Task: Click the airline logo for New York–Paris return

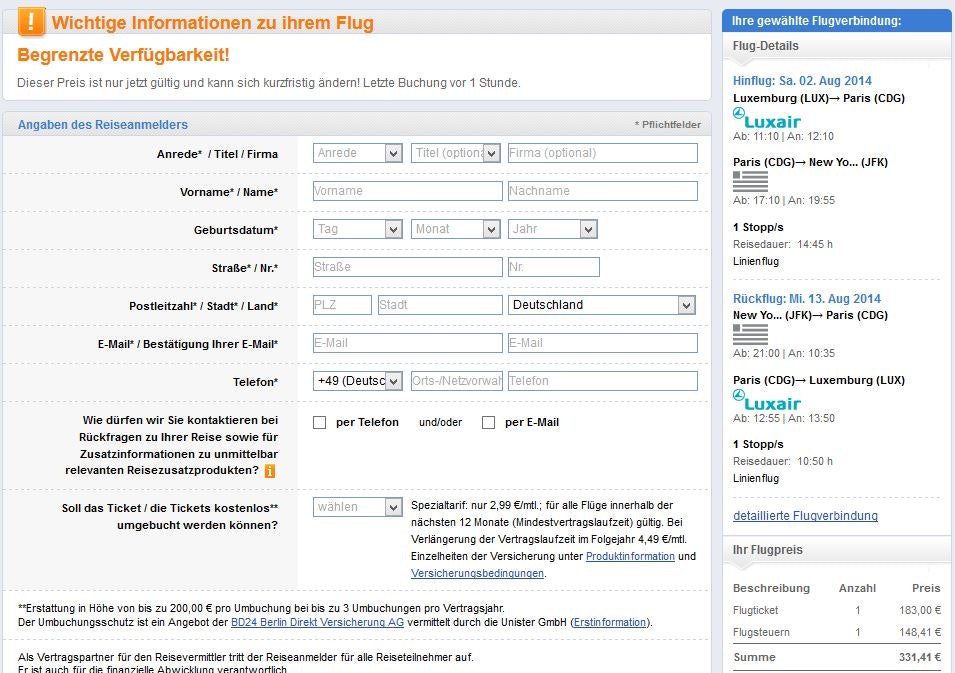Action: pyautogui.click(x=750, y=334)
